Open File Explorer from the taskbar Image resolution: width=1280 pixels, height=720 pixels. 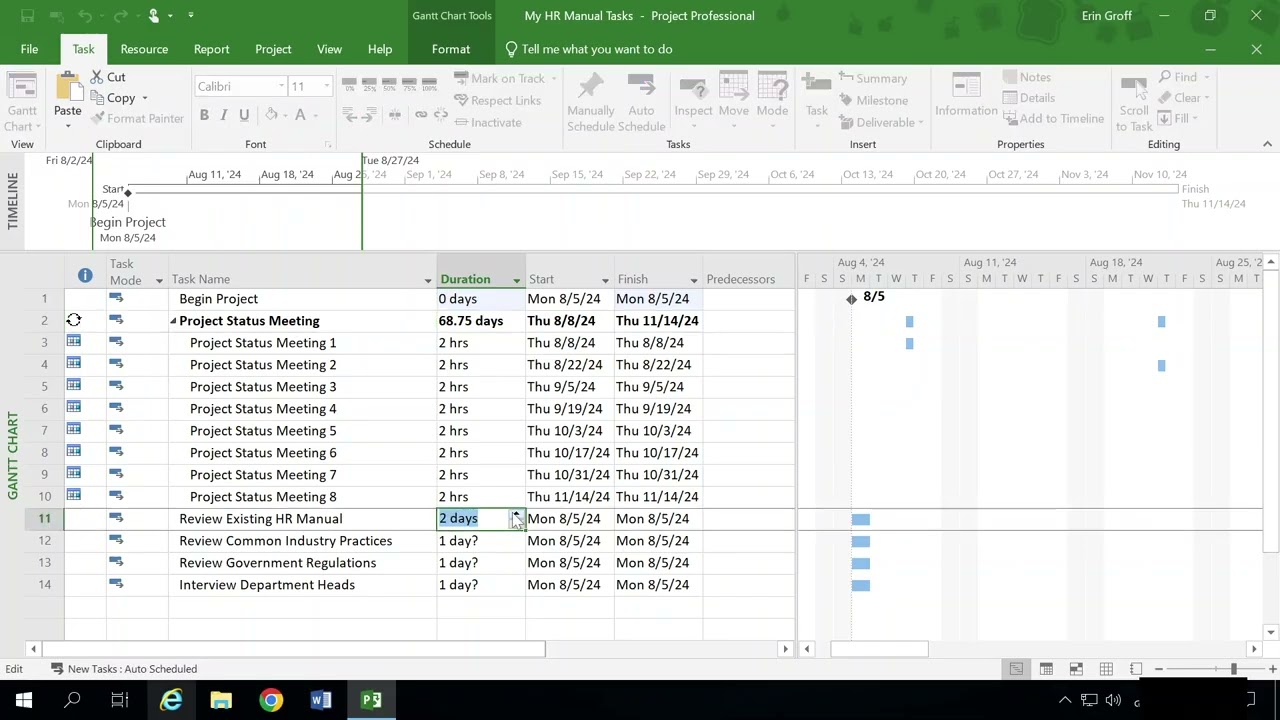221,701
